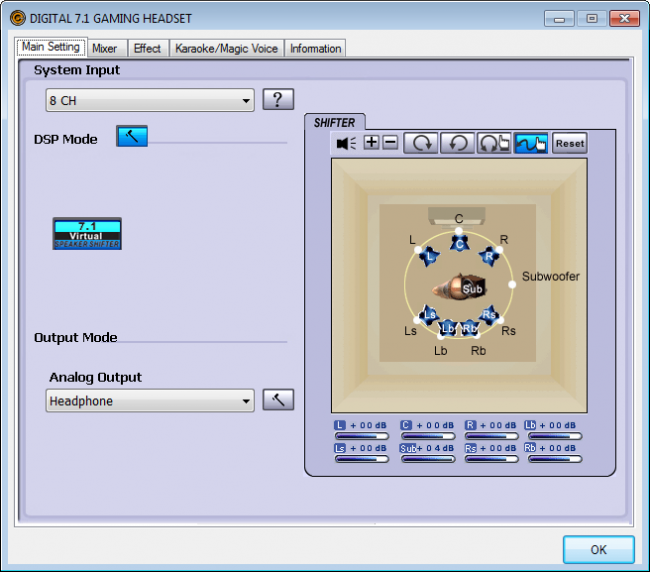This screenshot has width=650, height=572.
Task: Open the System Input help button
Action: click(x=278, y=99)
